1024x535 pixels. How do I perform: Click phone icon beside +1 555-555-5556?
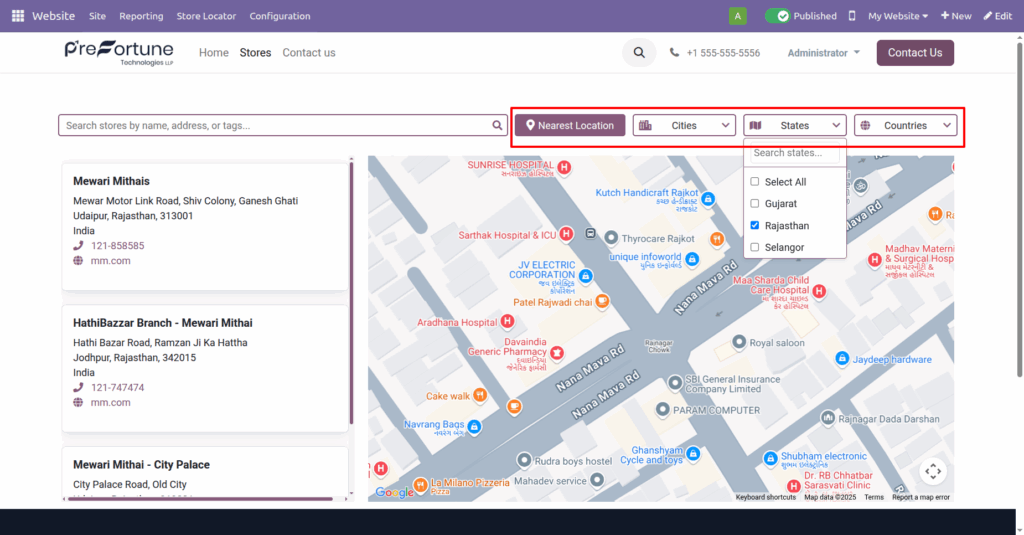pos(674,52)
